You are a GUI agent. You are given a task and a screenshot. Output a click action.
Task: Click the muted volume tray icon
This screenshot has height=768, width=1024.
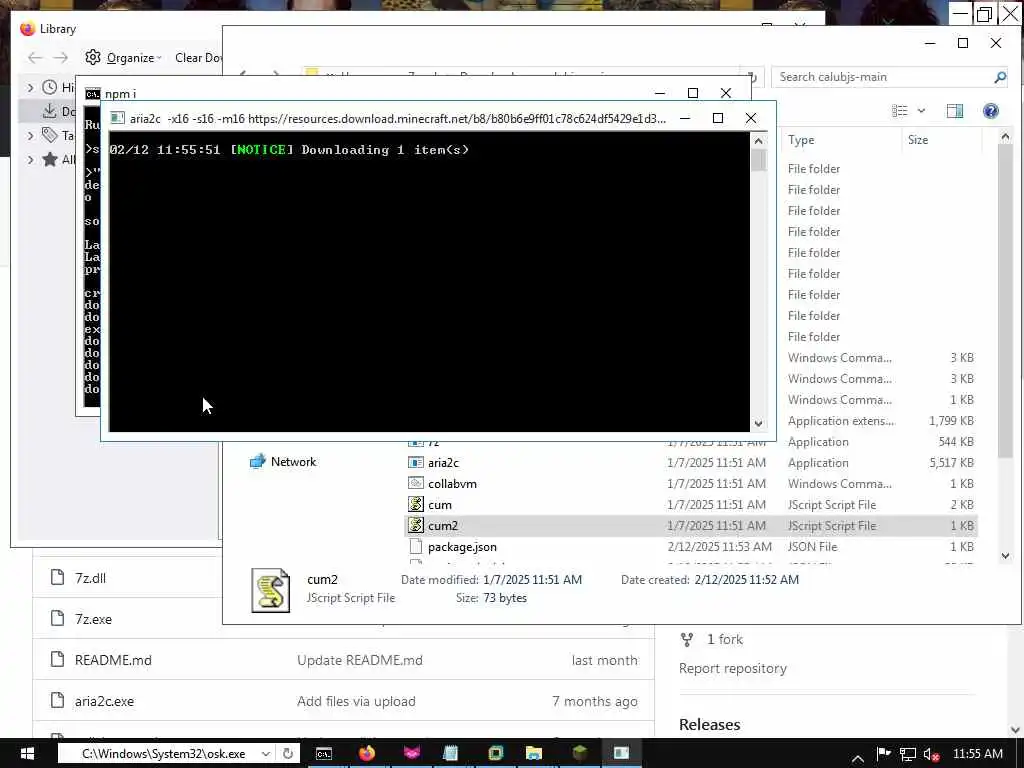(x=931, y=754)
